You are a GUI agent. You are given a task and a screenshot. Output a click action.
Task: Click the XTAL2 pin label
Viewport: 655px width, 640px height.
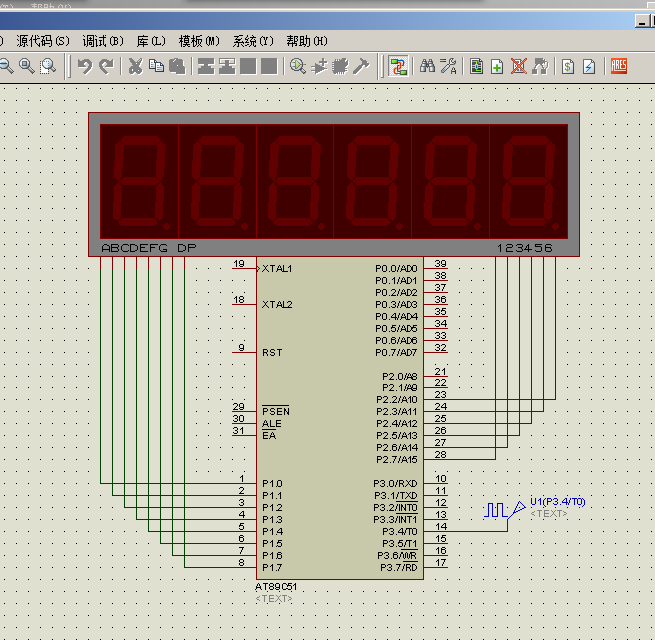pyautogui.click(x=277, y=305)
